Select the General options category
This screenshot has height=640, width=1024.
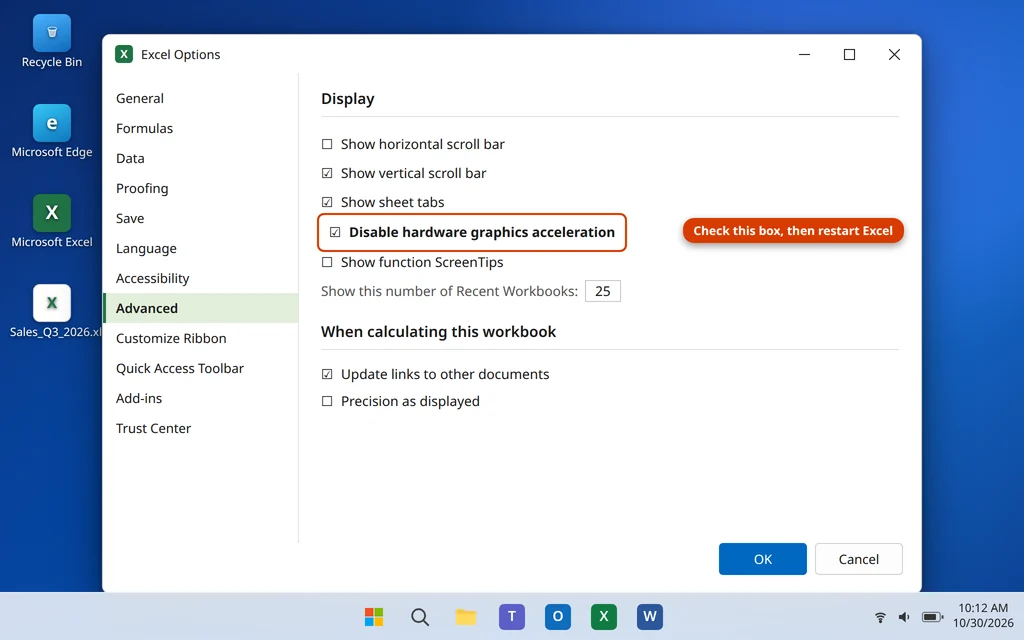200,99
